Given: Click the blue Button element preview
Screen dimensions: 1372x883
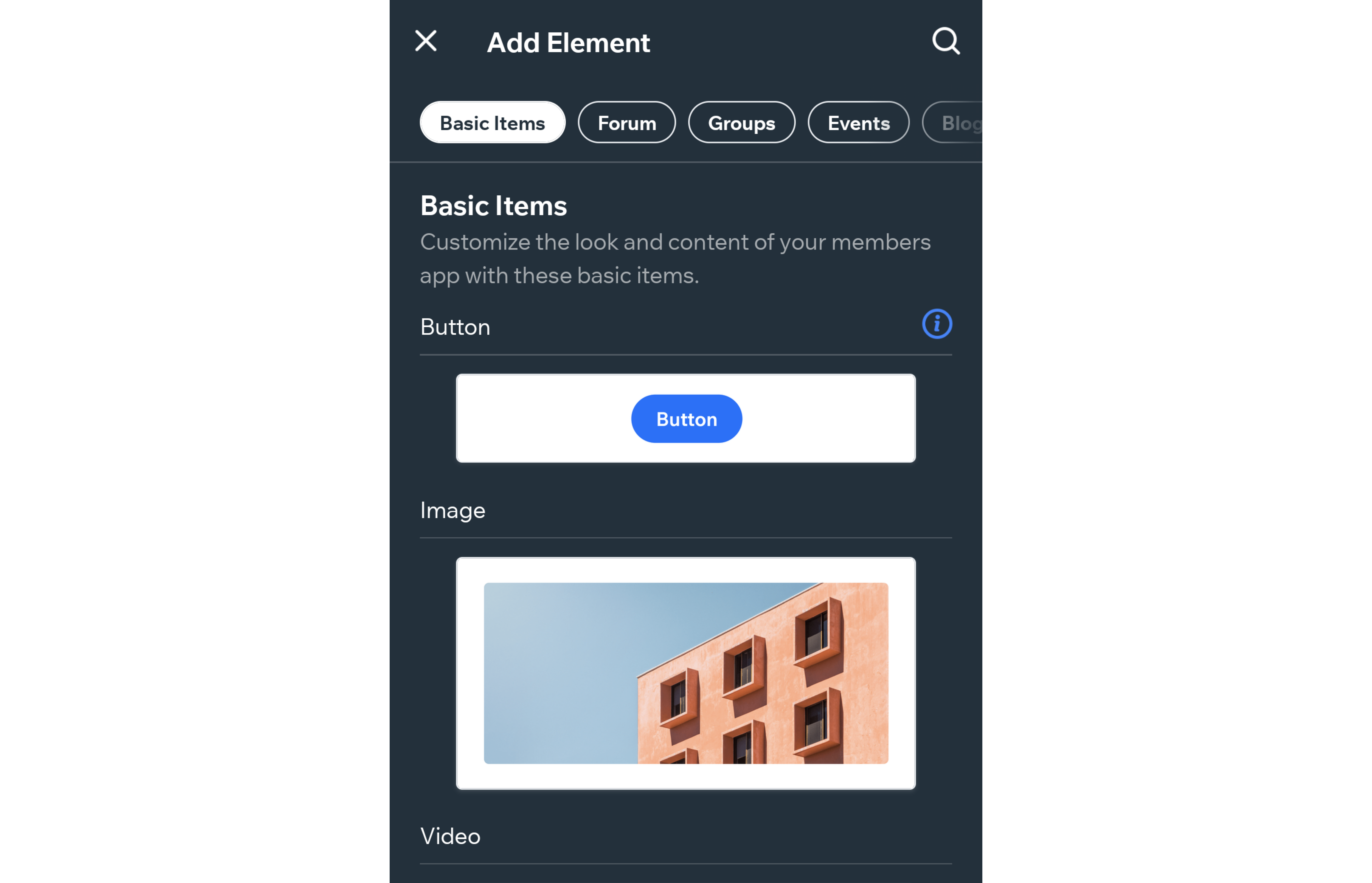Looking at the screenshot, I should click(686, 418).
